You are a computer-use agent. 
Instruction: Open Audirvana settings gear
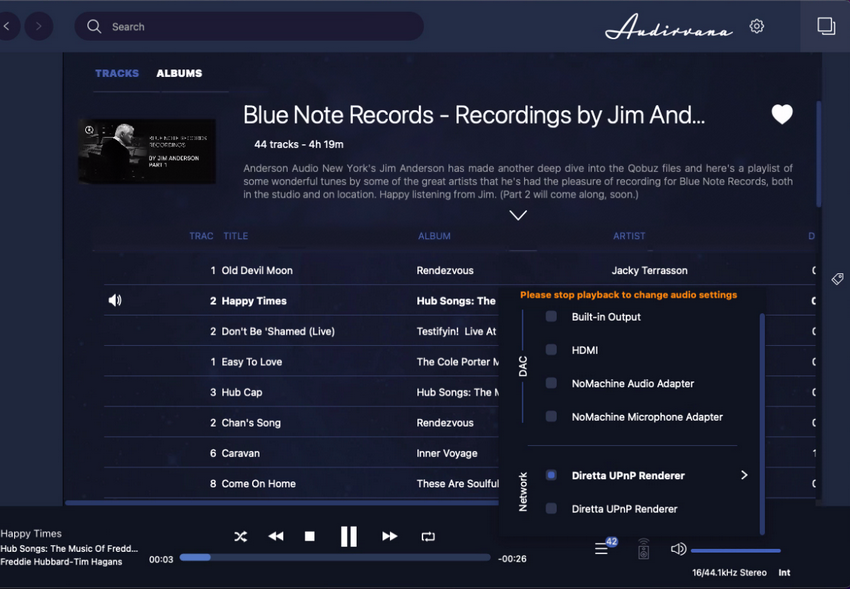757,26
